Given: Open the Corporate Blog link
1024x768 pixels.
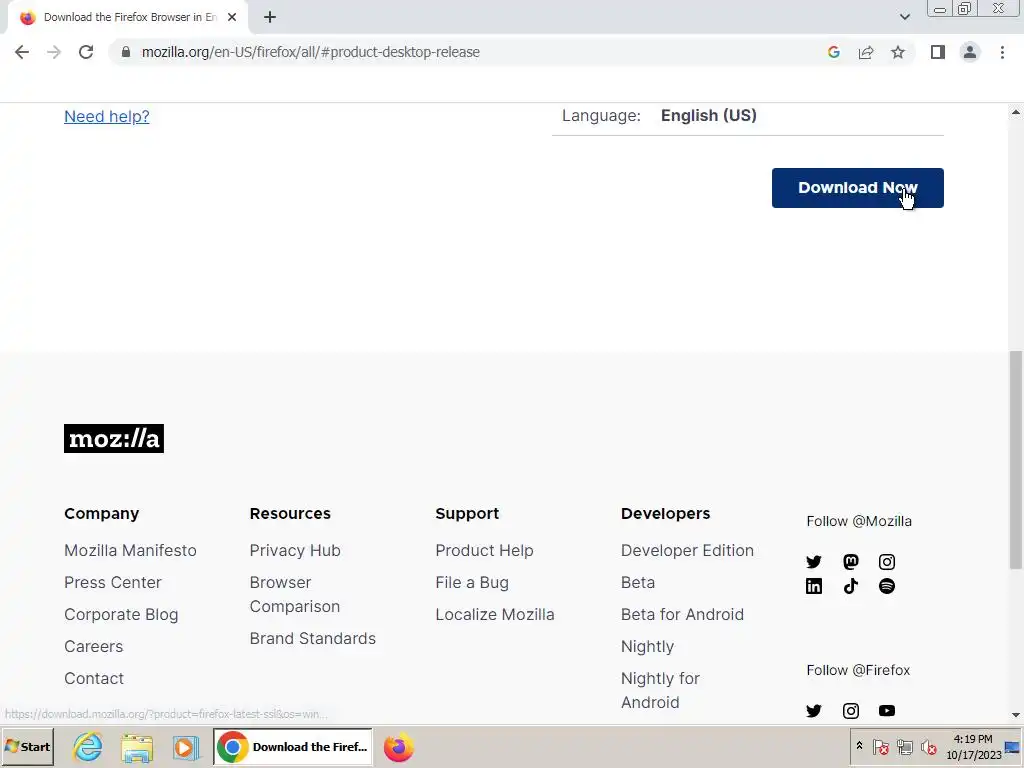Looking at the screenshot, I should [x=121, y=615].
